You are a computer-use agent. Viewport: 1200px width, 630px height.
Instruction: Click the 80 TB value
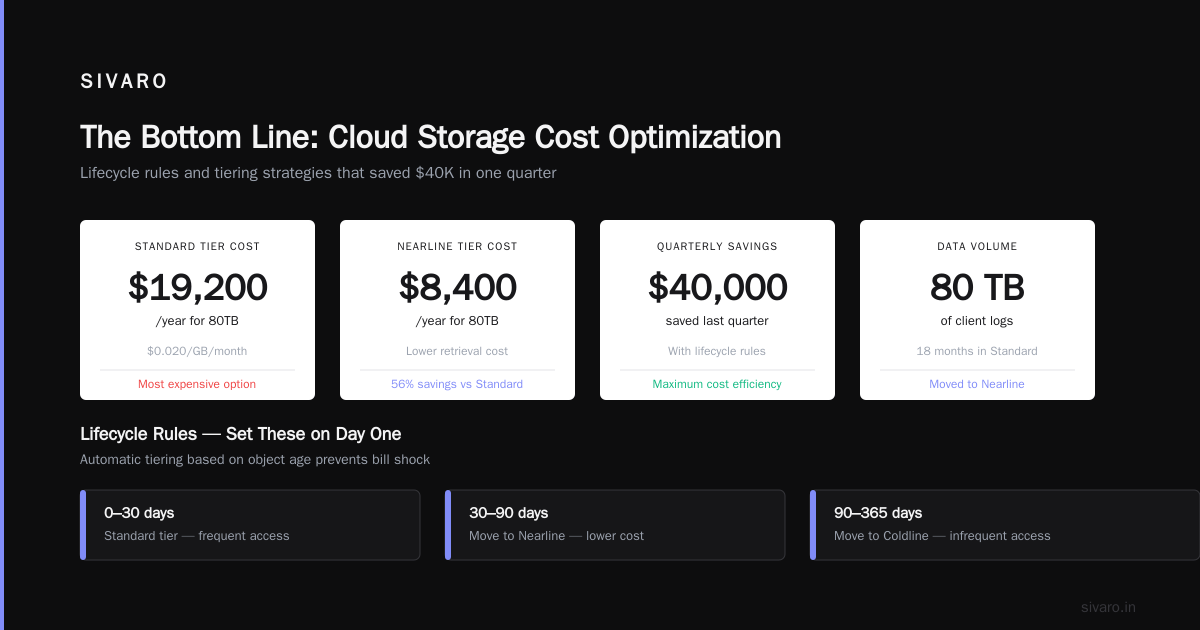977,288
